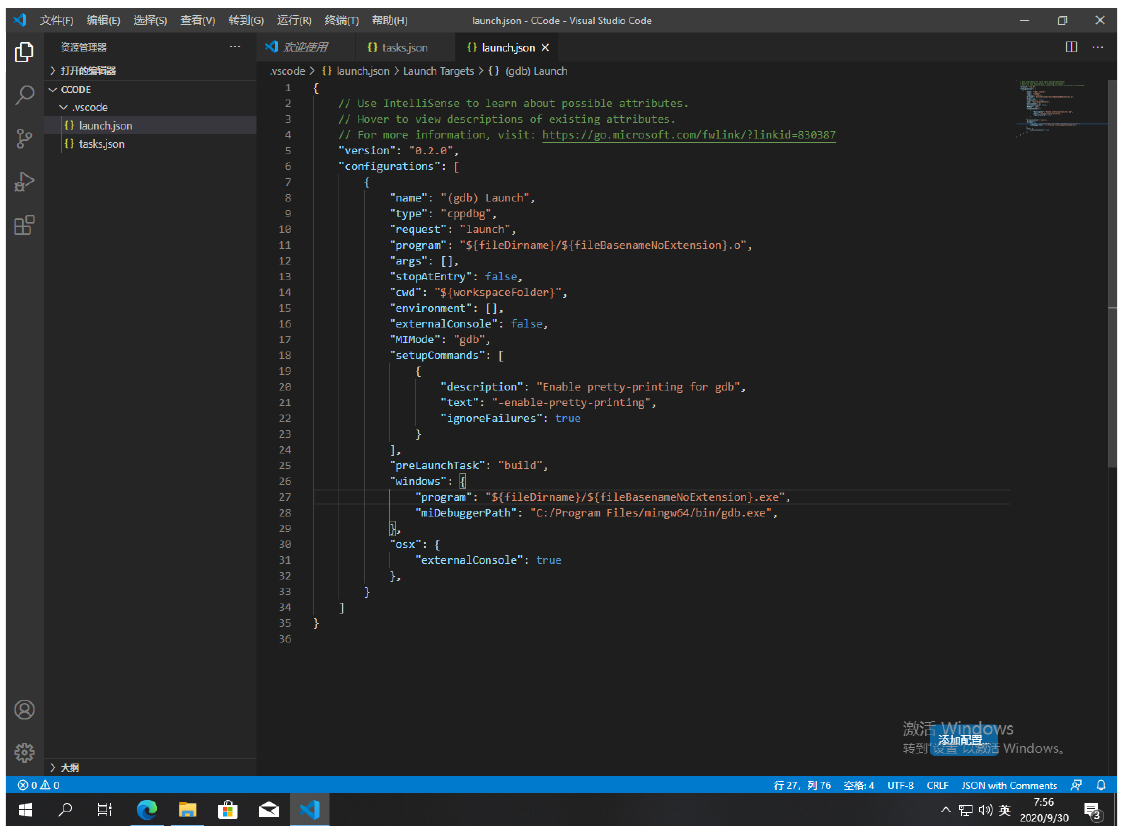Screen dimensions: 1125x834
Task: Click the split editor icon
Action: tap(1071, 47)
